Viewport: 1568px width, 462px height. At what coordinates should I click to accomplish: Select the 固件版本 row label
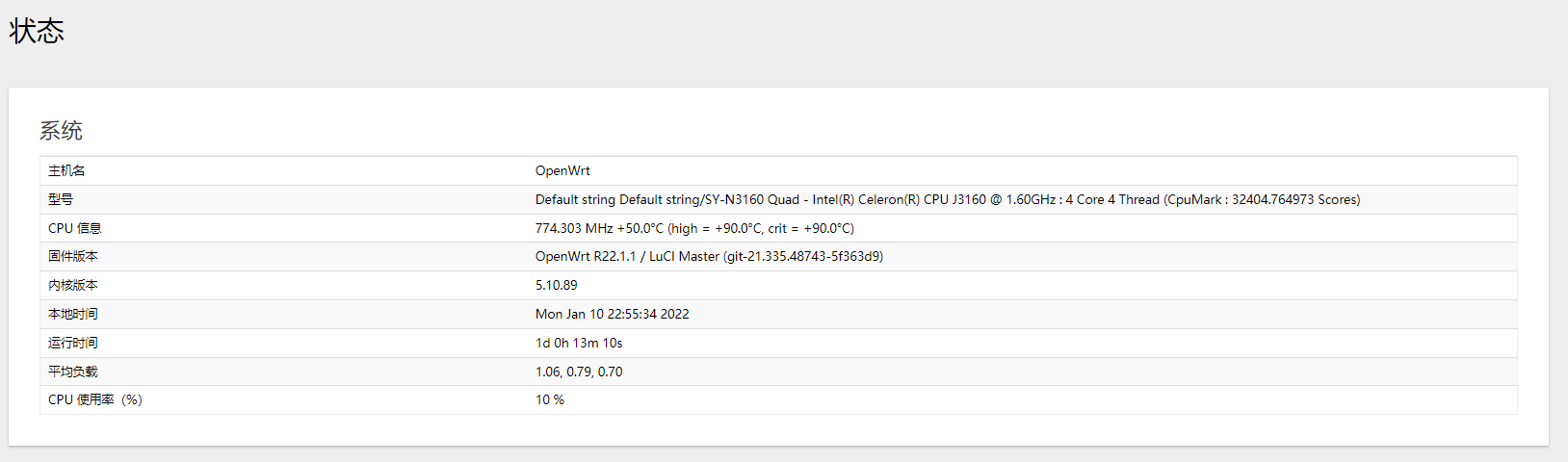tap(73, 256)
